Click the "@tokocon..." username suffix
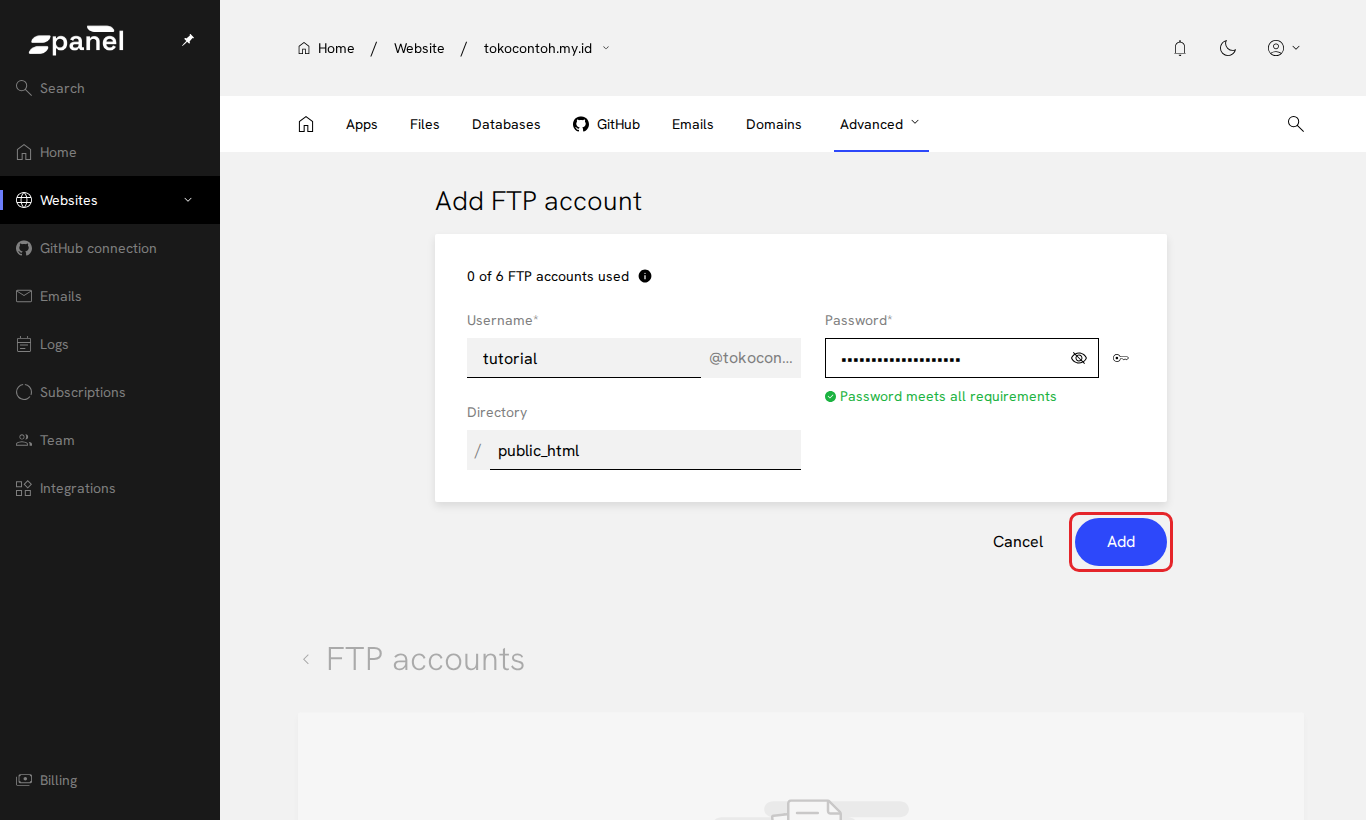The height and width of the screenshot is (820, 1366). (x=751, y=358)
